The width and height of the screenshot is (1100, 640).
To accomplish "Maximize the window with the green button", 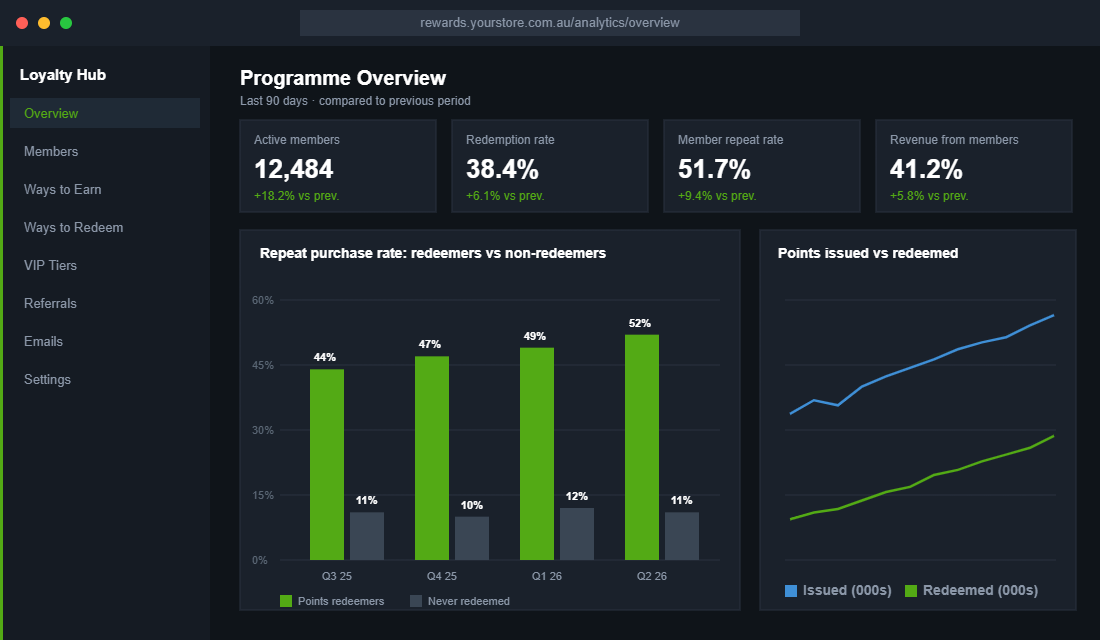I will coord(66,23).
